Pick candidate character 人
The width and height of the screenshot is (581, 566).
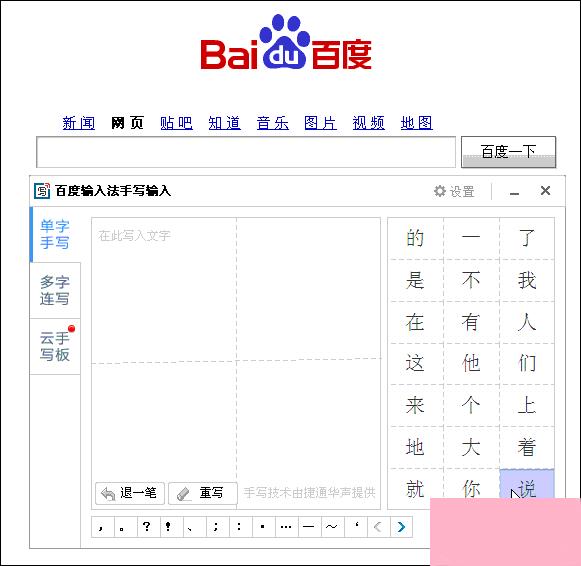(527, 322)
